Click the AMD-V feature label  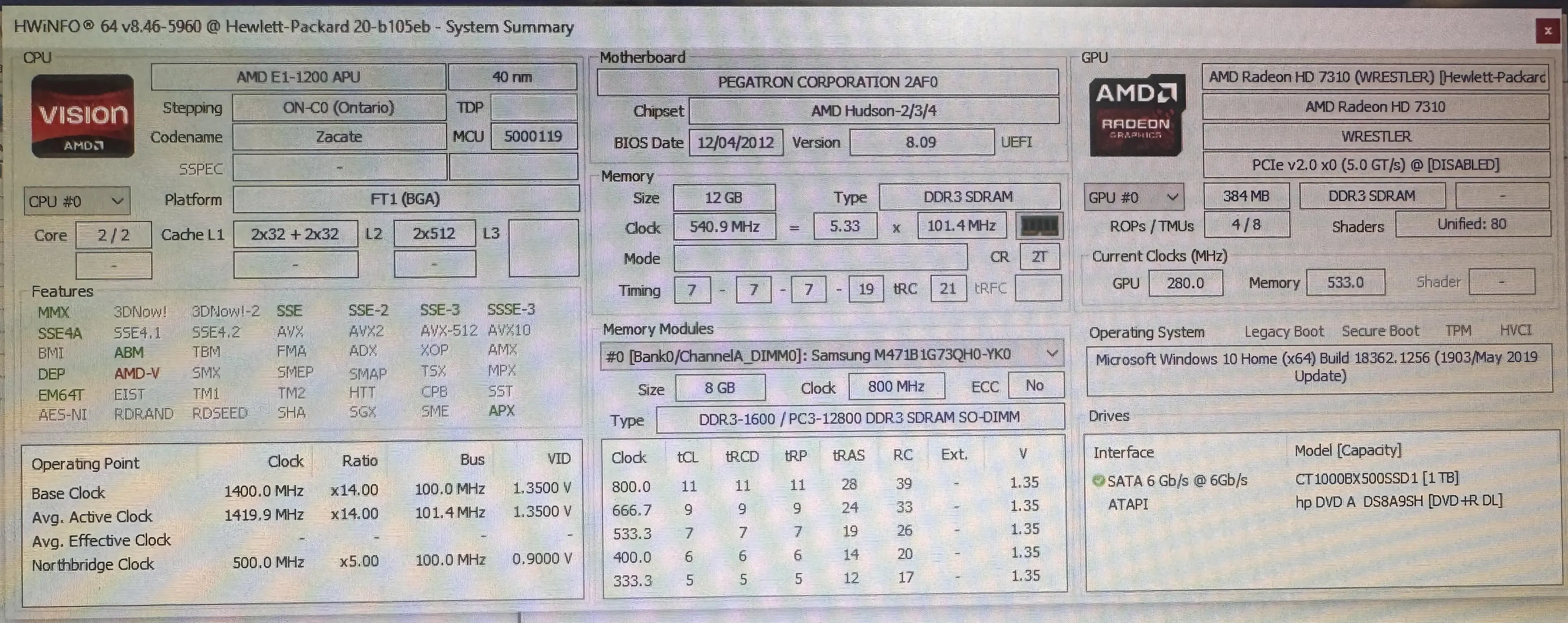click(137, 373)
